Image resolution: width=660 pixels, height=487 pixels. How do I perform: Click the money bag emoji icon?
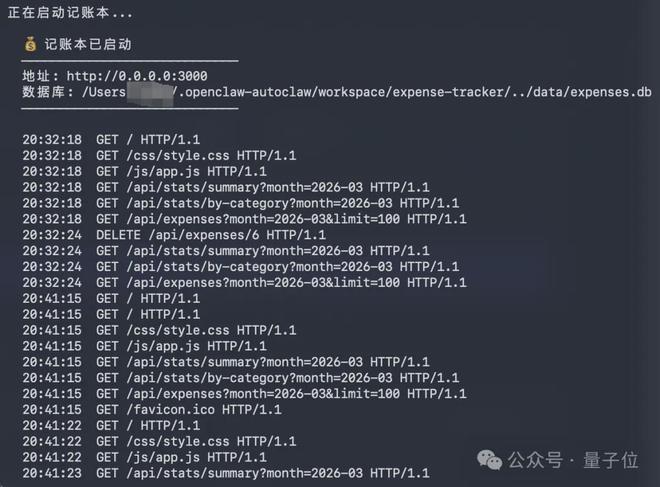point(30,44)
